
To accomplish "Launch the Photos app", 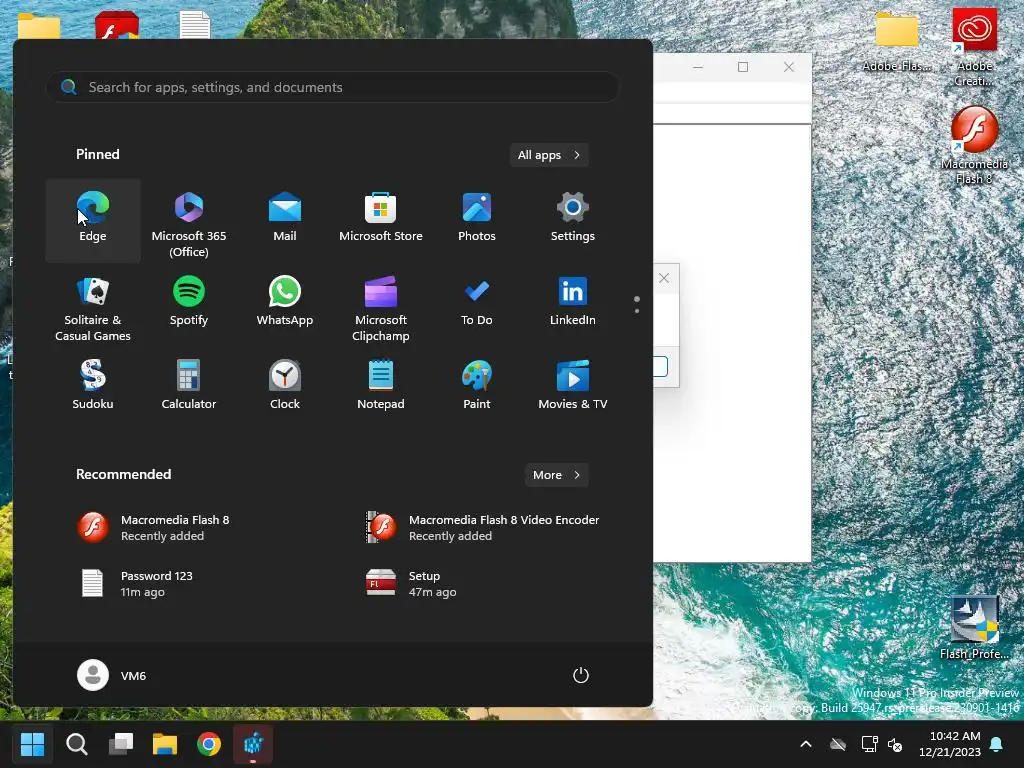I will tap(477, 220).
